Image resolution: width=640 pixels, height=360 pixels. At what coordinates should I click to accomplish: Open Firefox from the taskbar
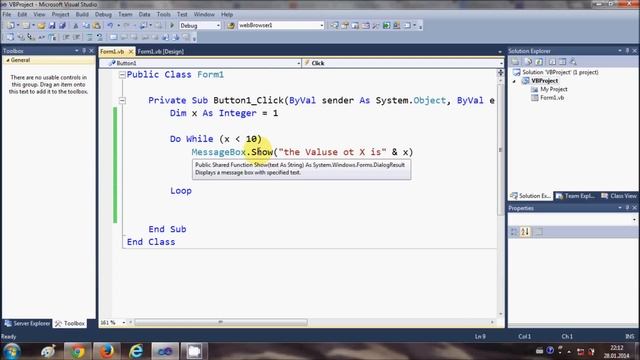[106, 351]
